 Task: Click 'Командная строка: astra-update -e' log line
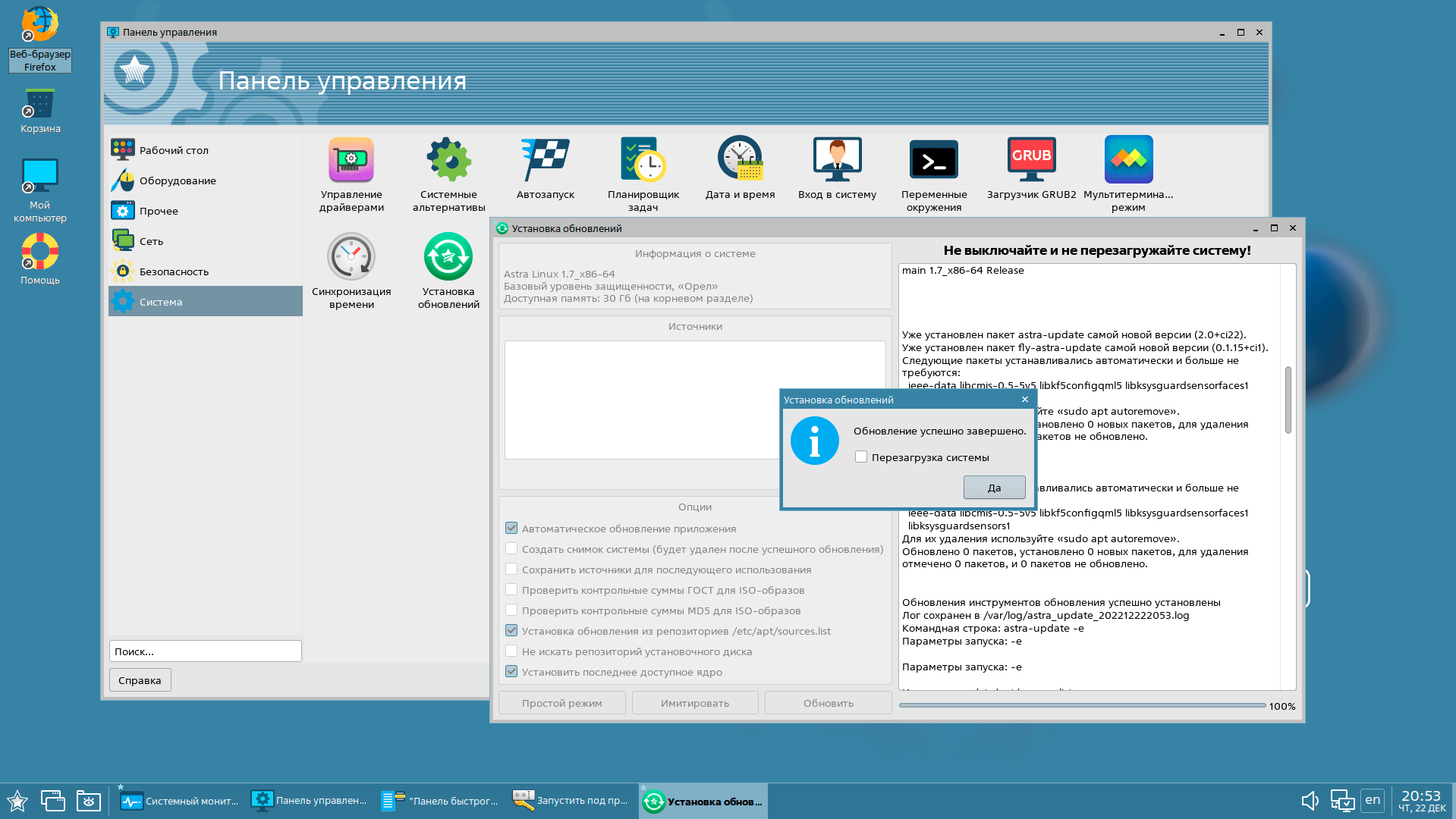tap(992, 628)
